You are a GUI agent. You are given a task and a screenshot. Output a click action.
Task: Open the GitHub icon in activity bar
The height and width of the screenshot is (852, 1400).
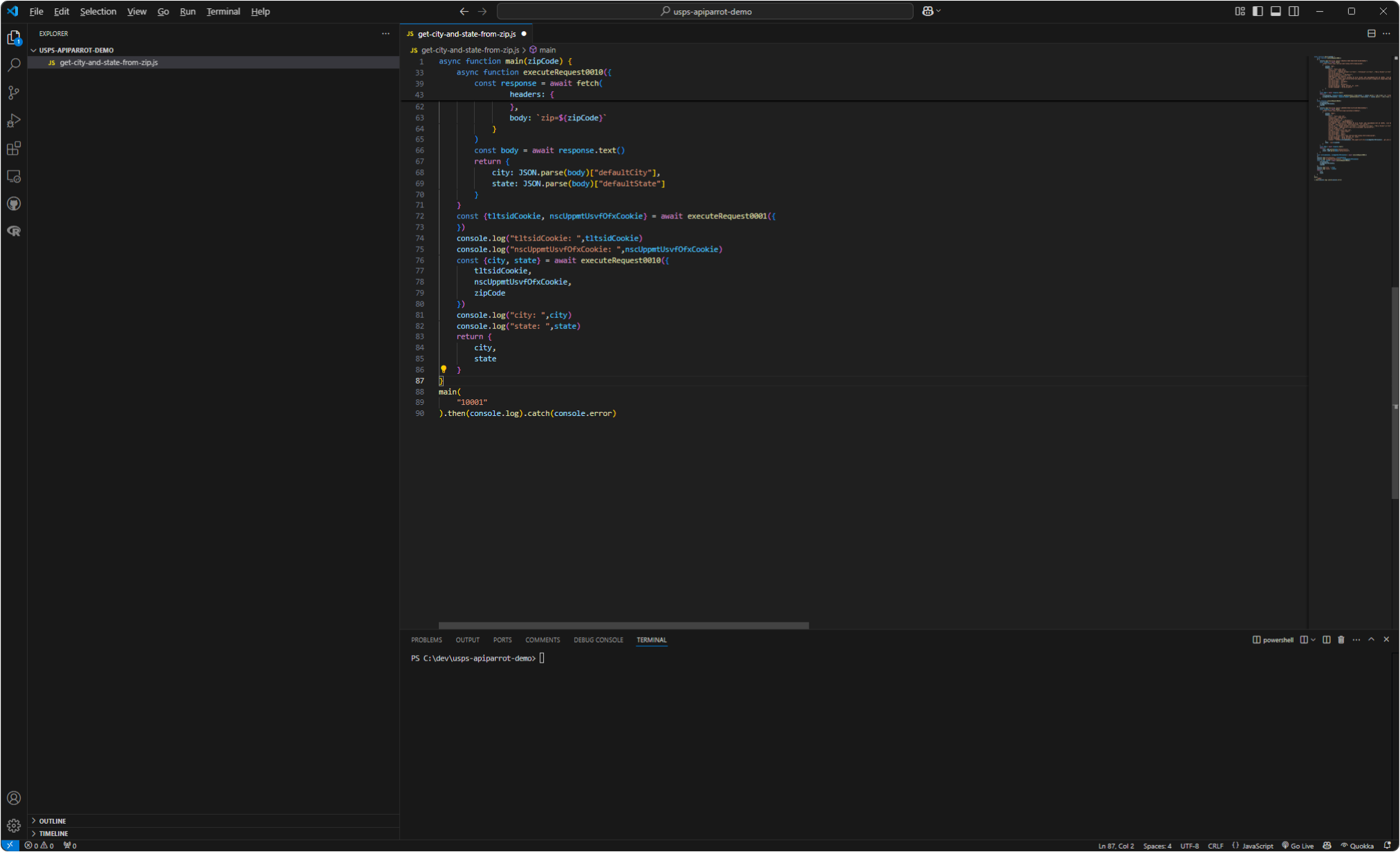tap(14, 204)
